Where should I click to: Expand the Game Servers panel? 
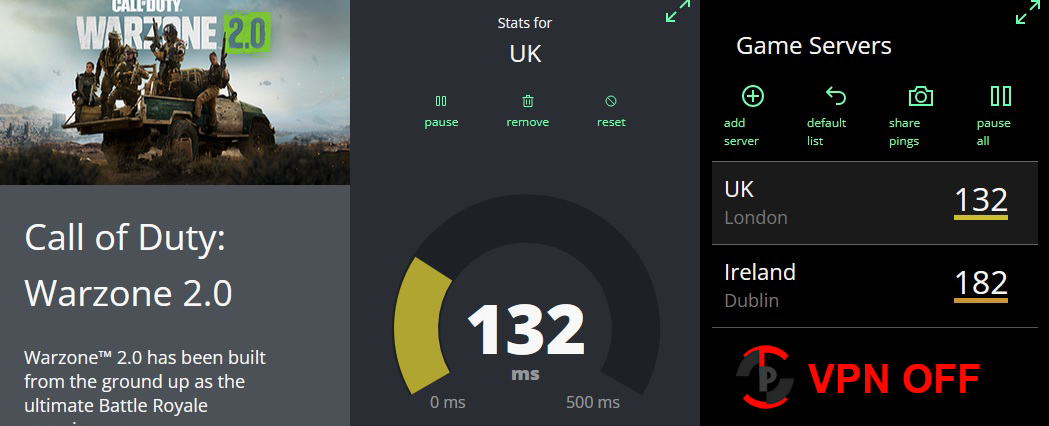(1028, 13)
